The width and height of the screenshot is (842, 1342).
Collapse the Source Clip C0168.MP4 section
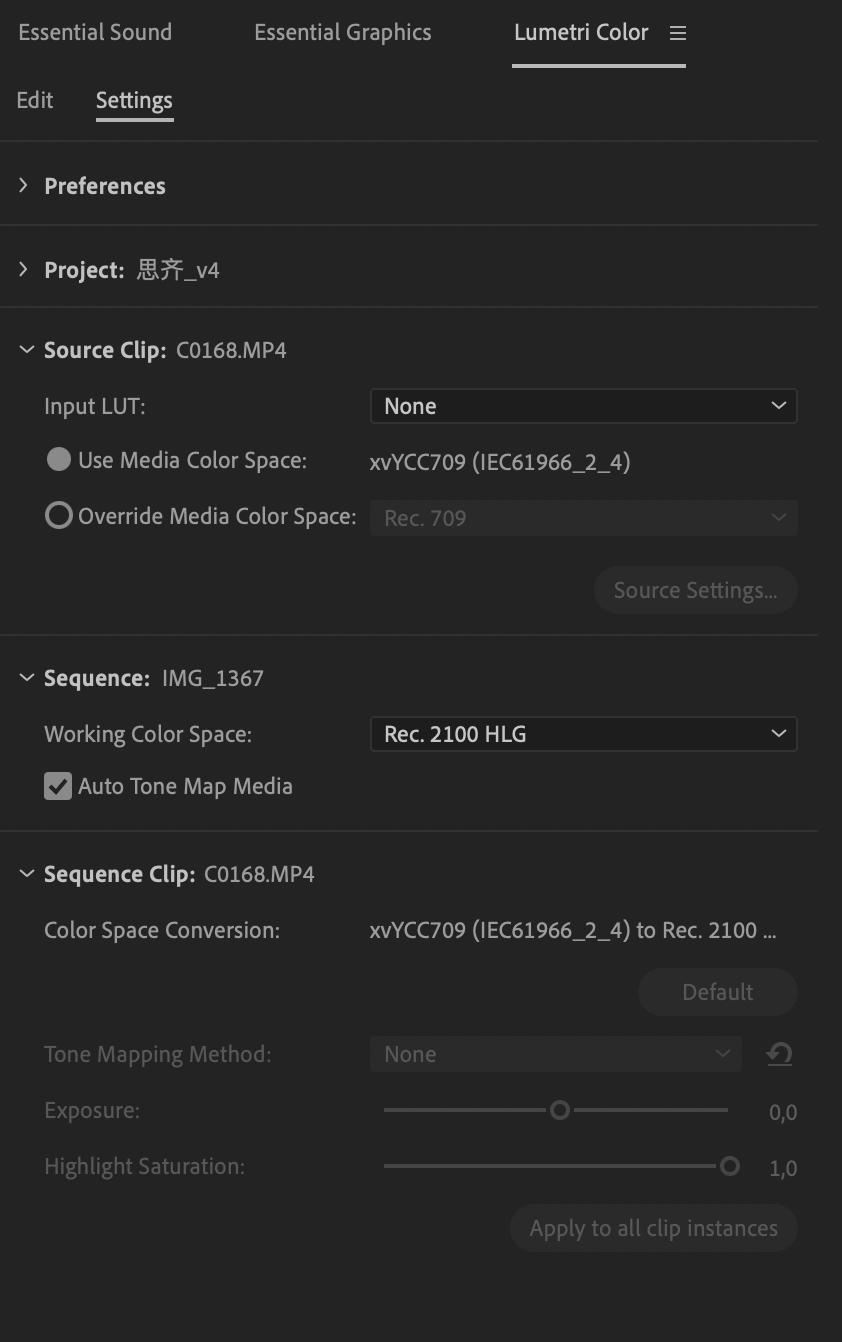coord(25,349)
